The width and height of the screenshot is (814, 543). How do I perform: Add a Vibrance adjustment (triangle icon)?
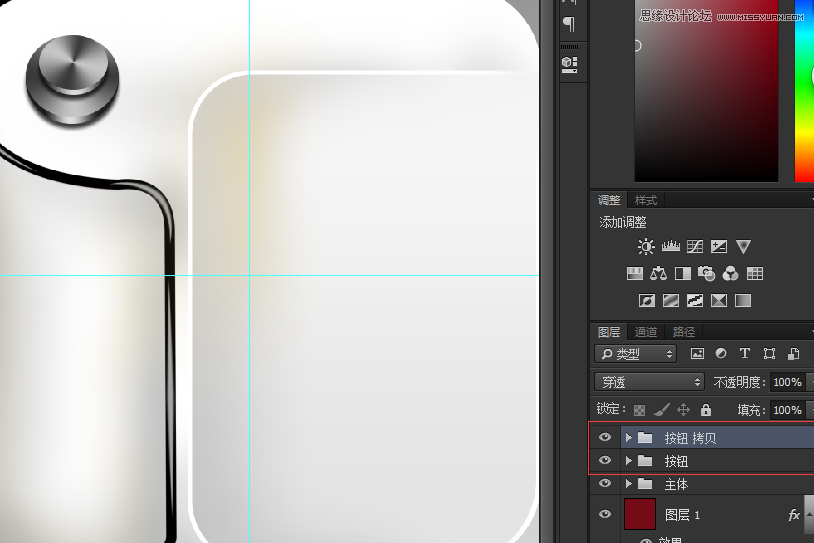pos(743,247)
